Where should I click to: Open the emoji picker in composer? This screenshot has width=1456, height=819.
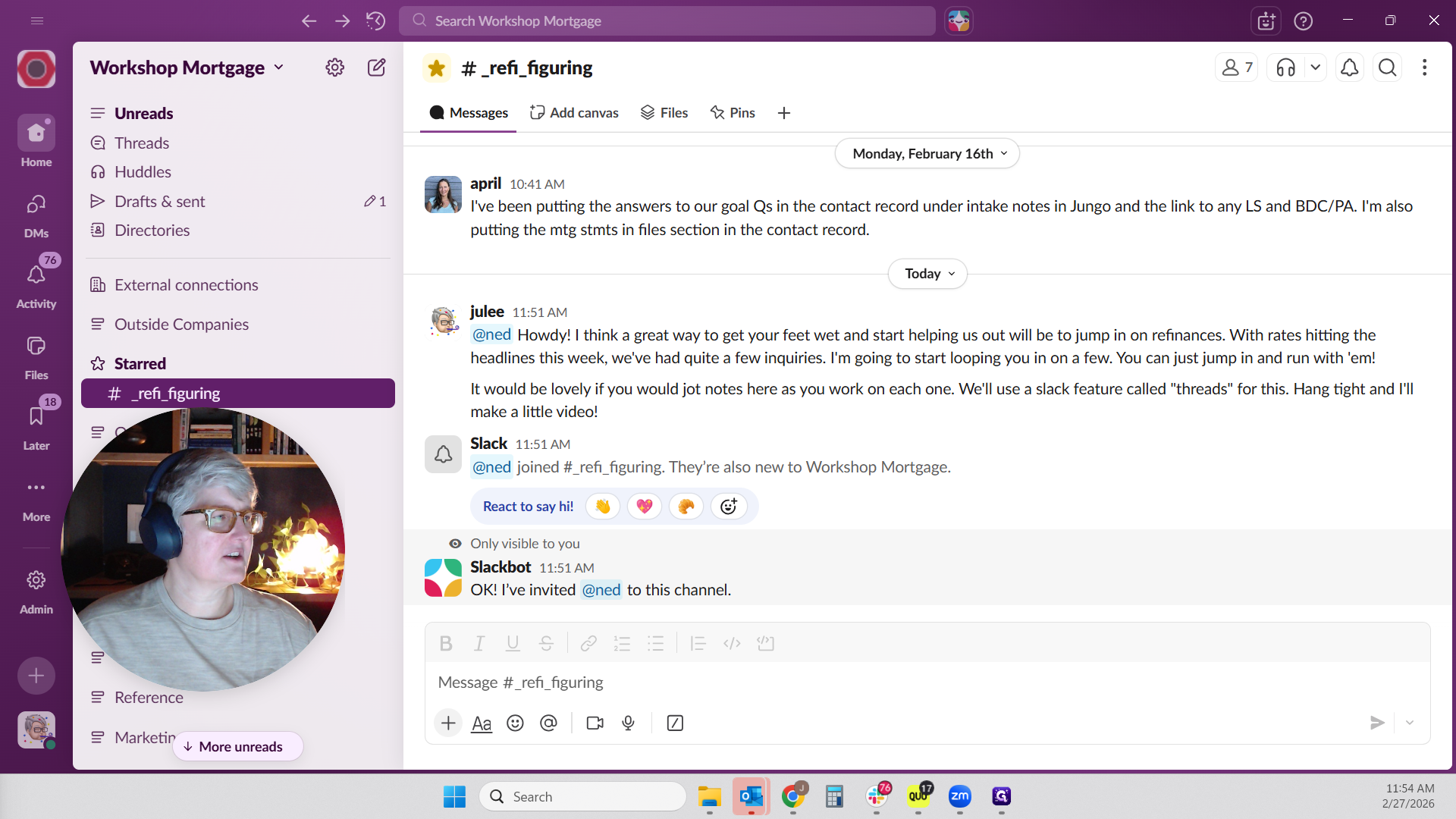pos(515,723)
